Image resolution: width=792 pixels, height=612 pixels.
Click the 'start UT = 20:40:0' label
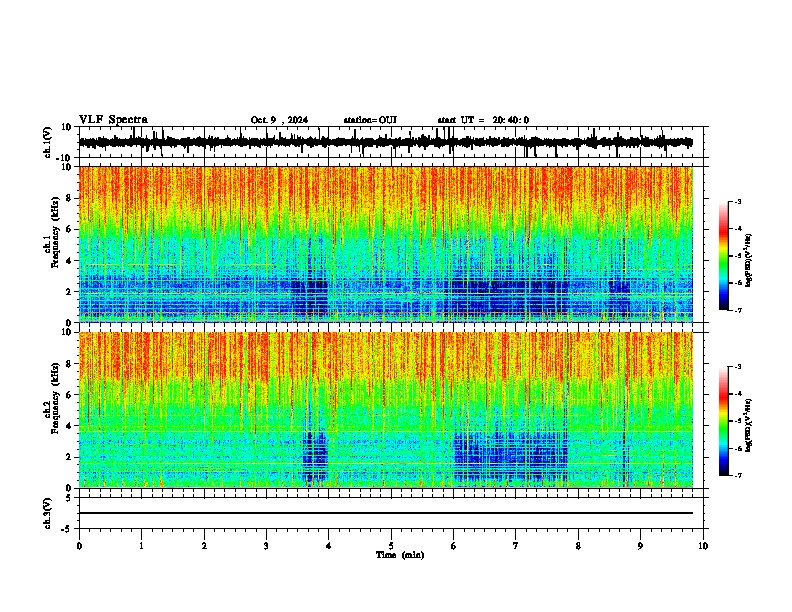[x=483, y=120]
